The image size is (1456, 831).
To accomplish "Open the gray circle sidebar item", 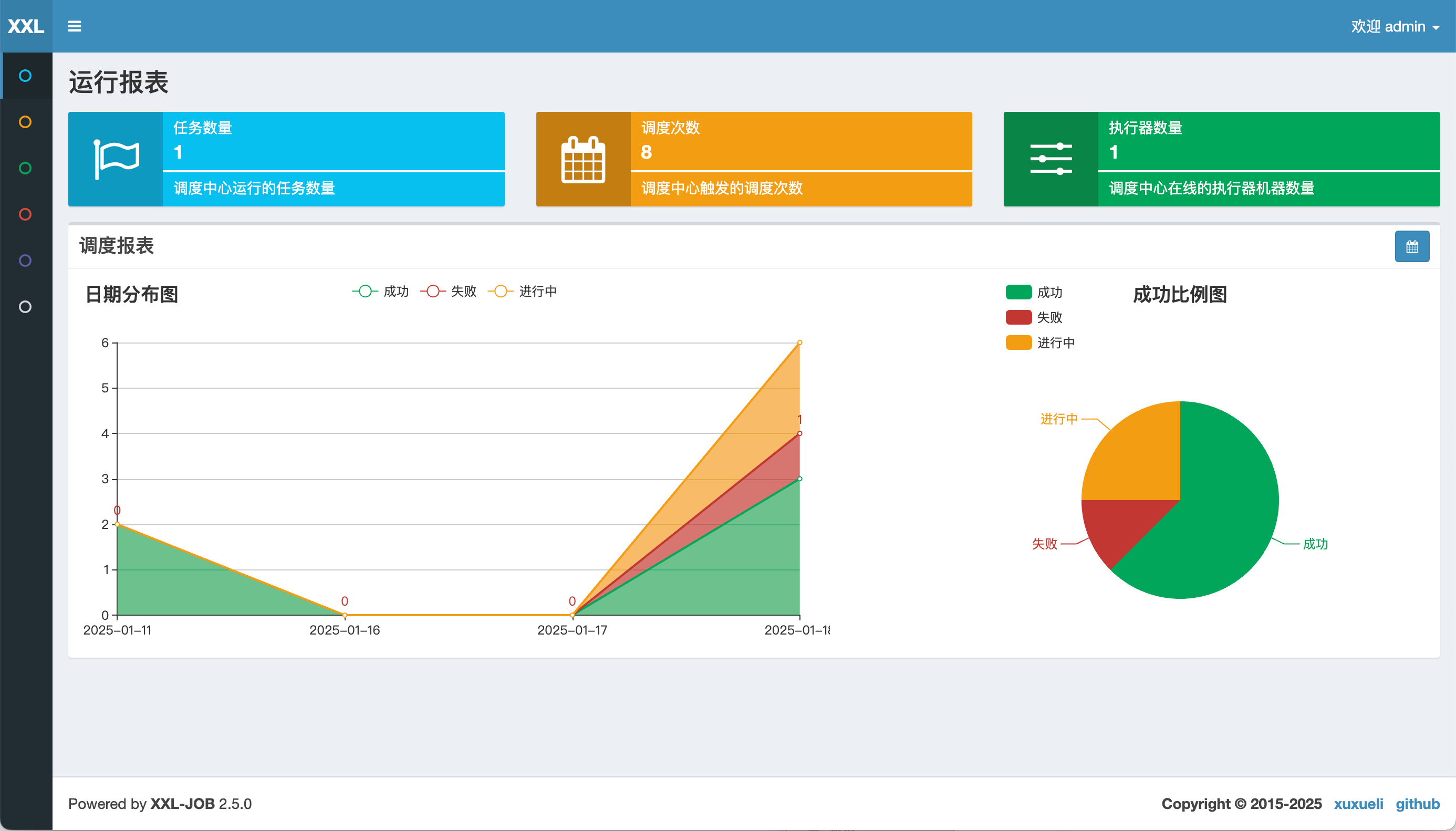I will click(x=25, y=306).
